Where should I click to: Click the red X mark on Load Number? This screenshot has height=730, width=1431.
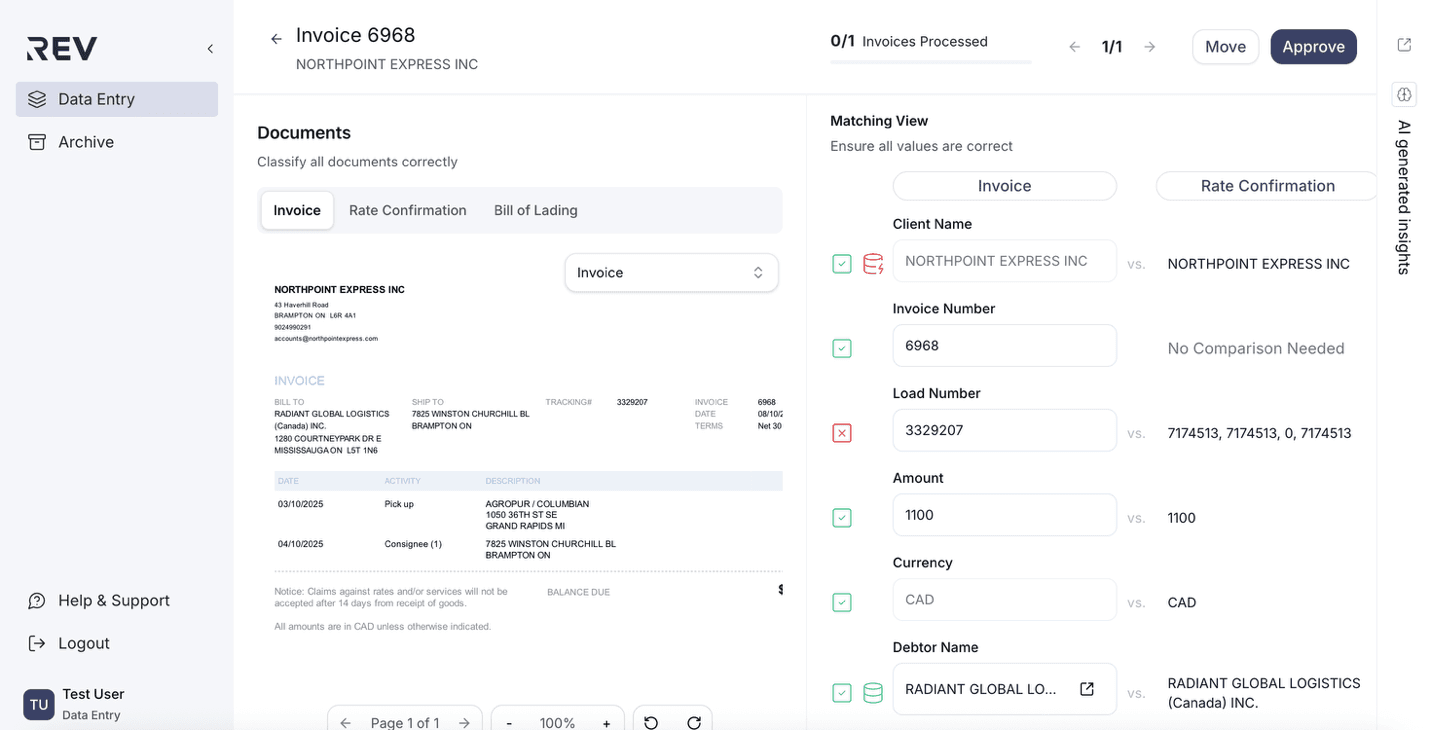point(841,433)
